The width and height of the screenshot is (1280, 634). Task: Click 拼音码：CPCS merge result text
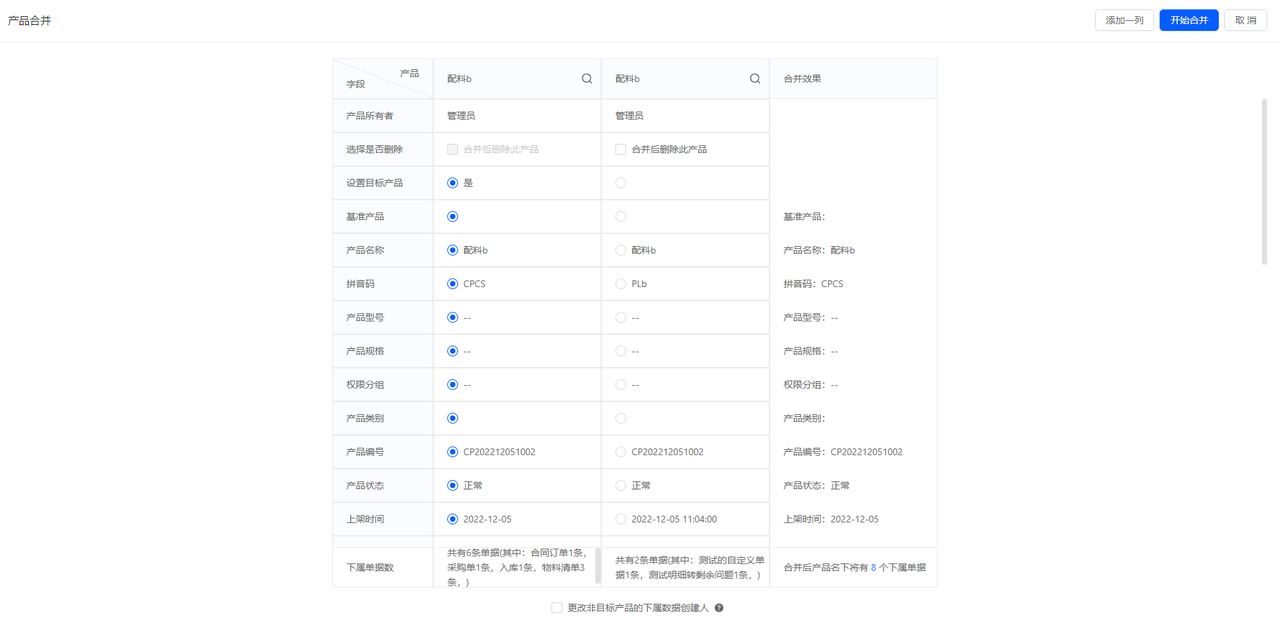813,284
